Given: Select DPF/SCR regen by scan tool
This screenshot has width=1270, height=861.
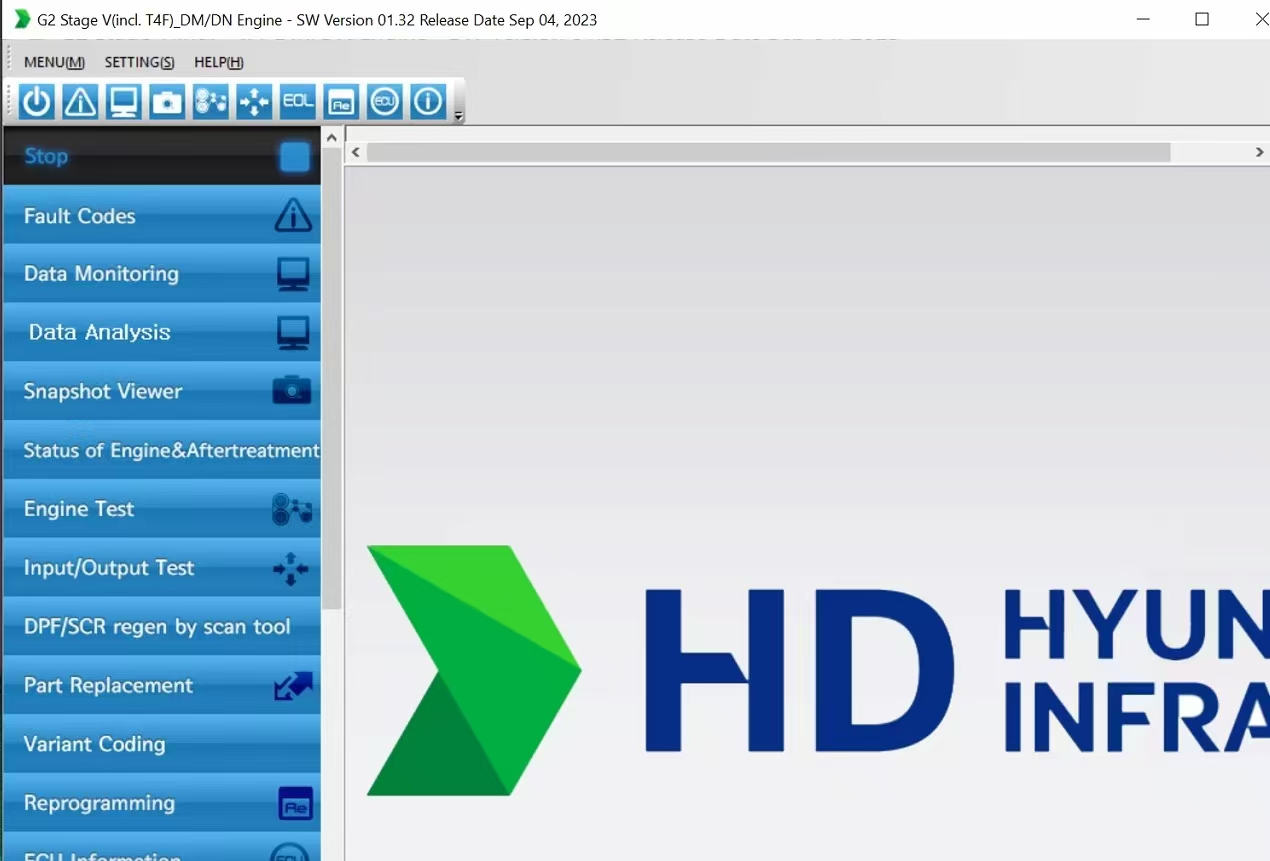Looking at the screenshot, I should click(162, 627).
